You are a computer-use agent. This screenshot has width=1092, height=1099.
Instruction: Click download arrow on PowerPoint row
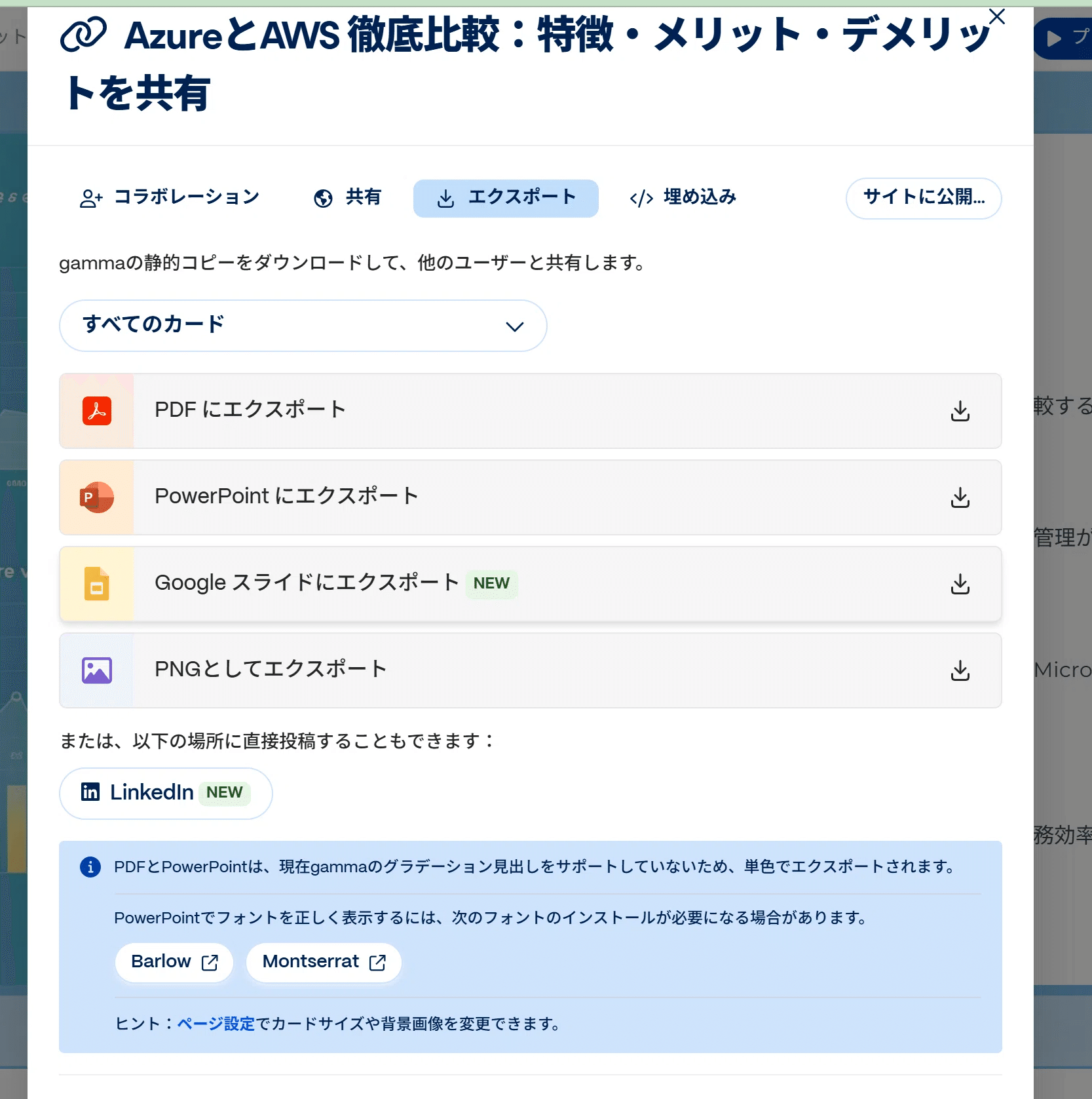click(960, 497)
